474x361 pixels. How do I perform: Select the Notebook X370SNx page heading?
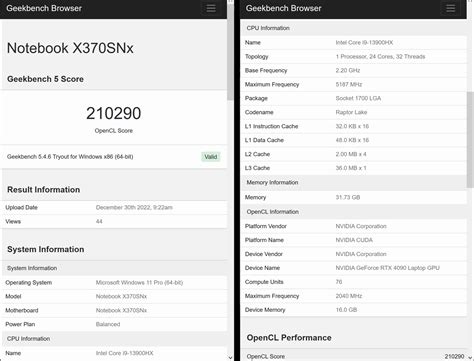tap(70, 48)
